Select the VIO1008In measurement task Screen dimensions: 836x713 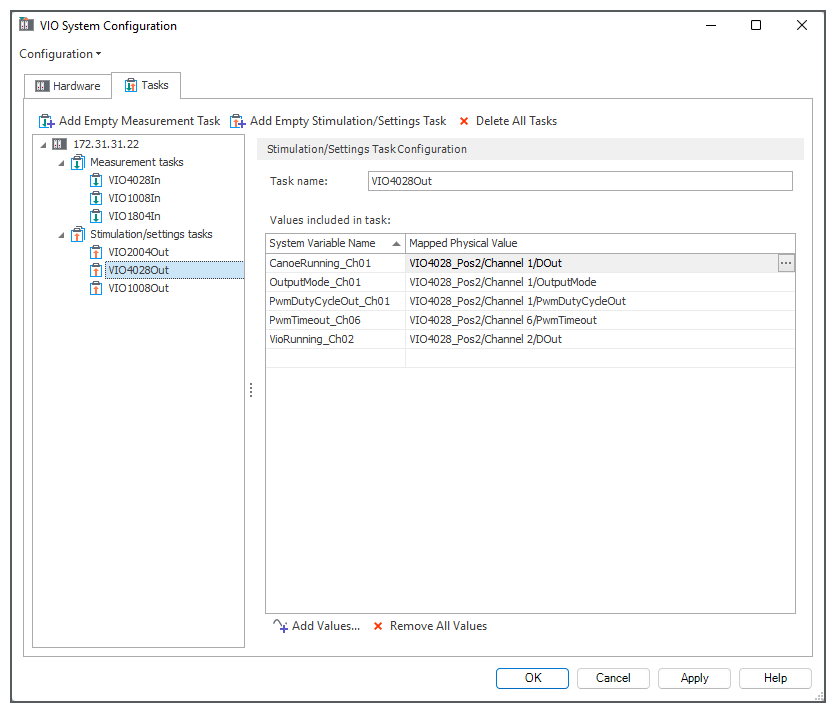(x=134, y=198)
